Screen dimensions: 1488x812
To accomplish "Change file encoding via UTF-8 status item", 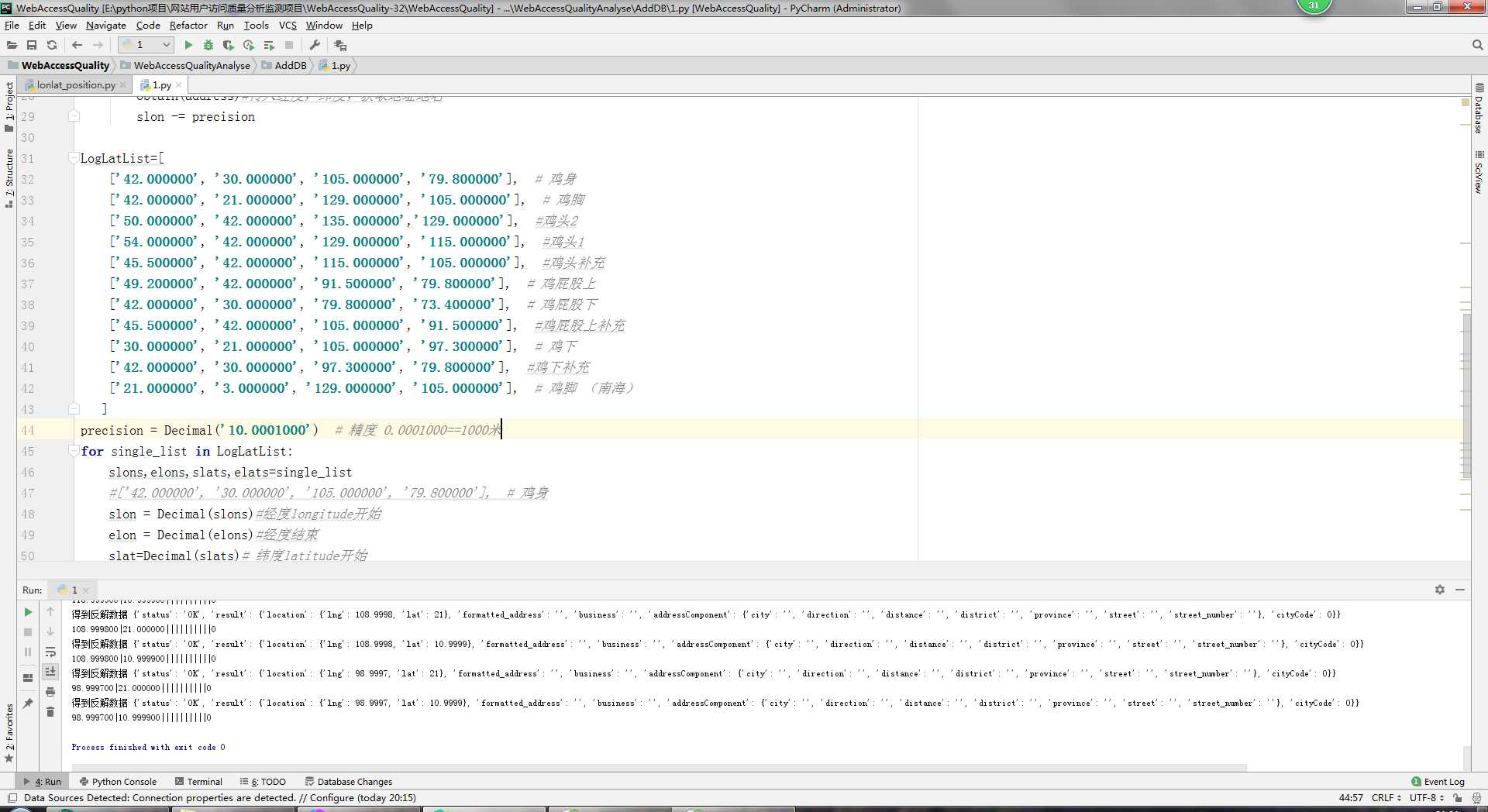I will pyautogui.click(x=1426, y=797).
